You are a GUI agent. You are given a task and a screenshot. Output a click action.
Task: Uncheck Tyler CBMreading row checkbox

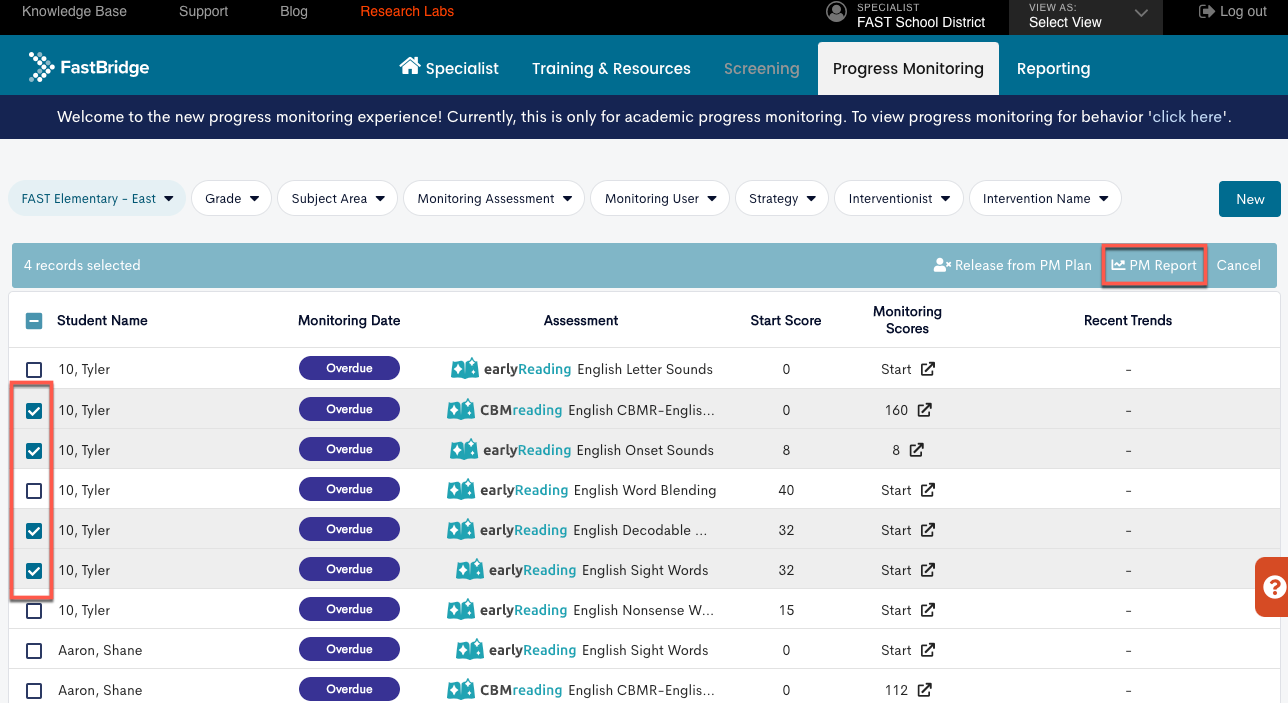[34, 410]
